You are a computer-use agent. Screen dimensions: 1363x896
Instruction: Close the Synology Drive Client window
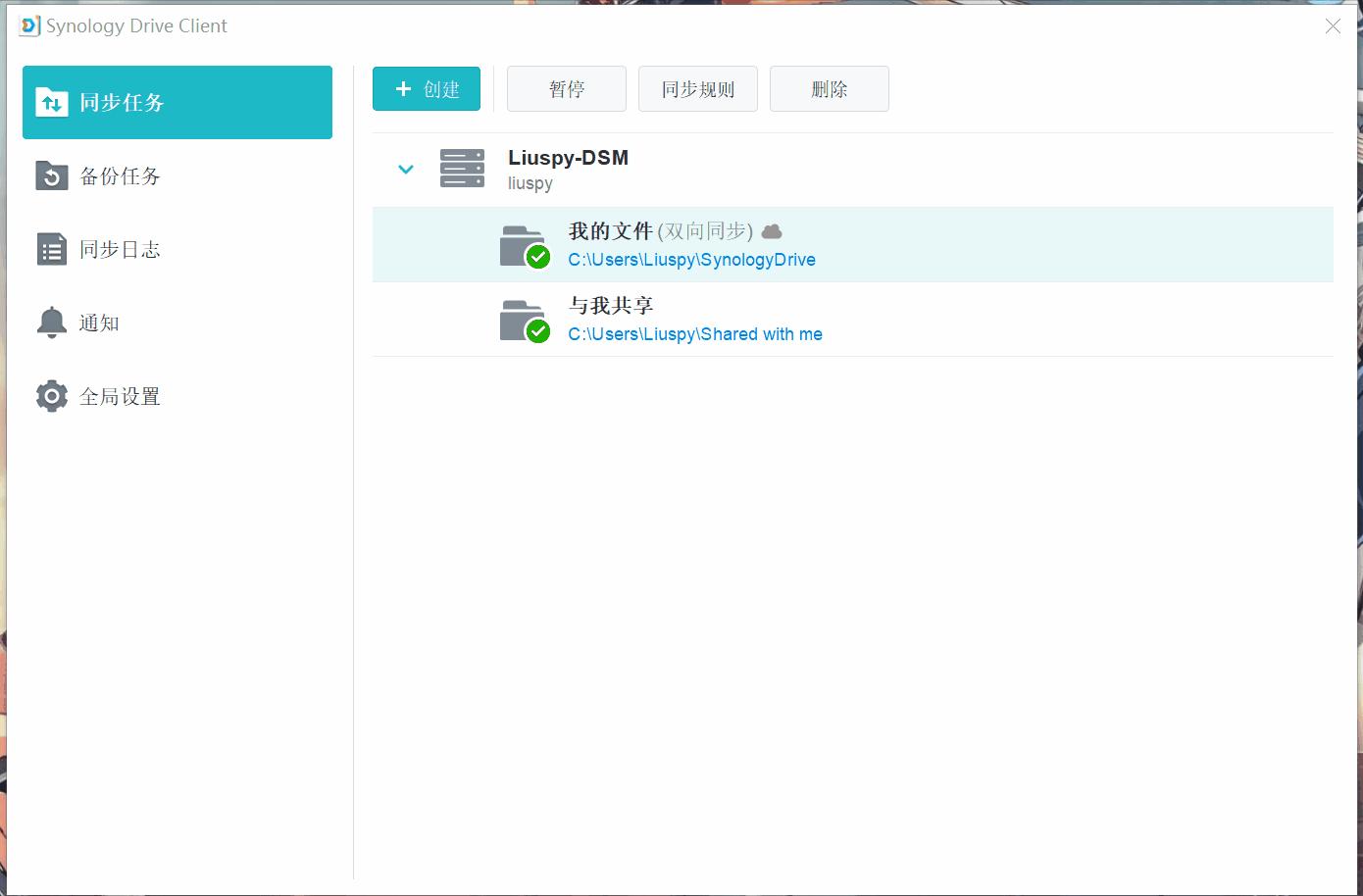1333,26
